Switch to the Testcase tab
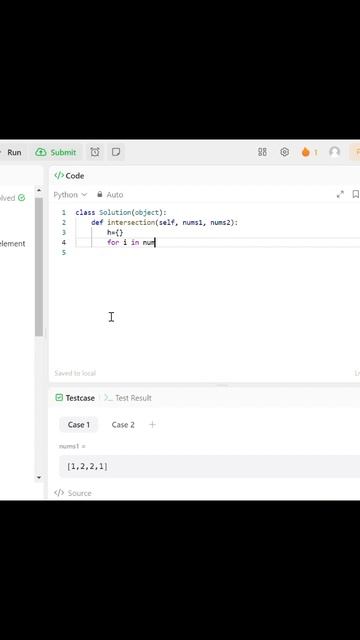The image size is (360, 640). tap(75, 398)
